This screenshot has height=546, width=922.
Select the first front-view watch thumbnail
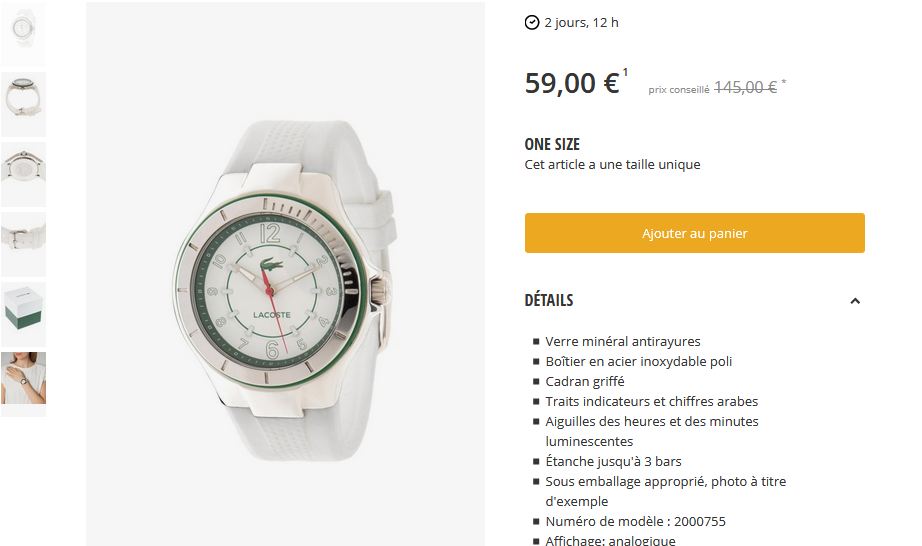tap(23, 33)
